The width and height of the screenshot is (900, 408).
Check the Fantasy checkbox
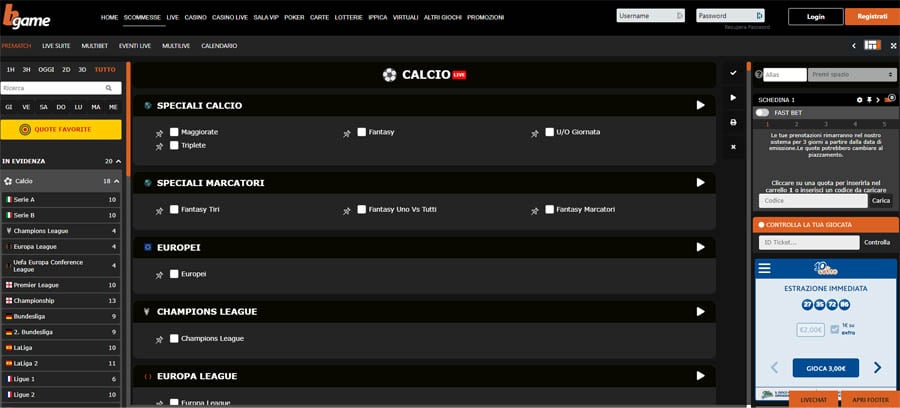(x=362, y=131)
